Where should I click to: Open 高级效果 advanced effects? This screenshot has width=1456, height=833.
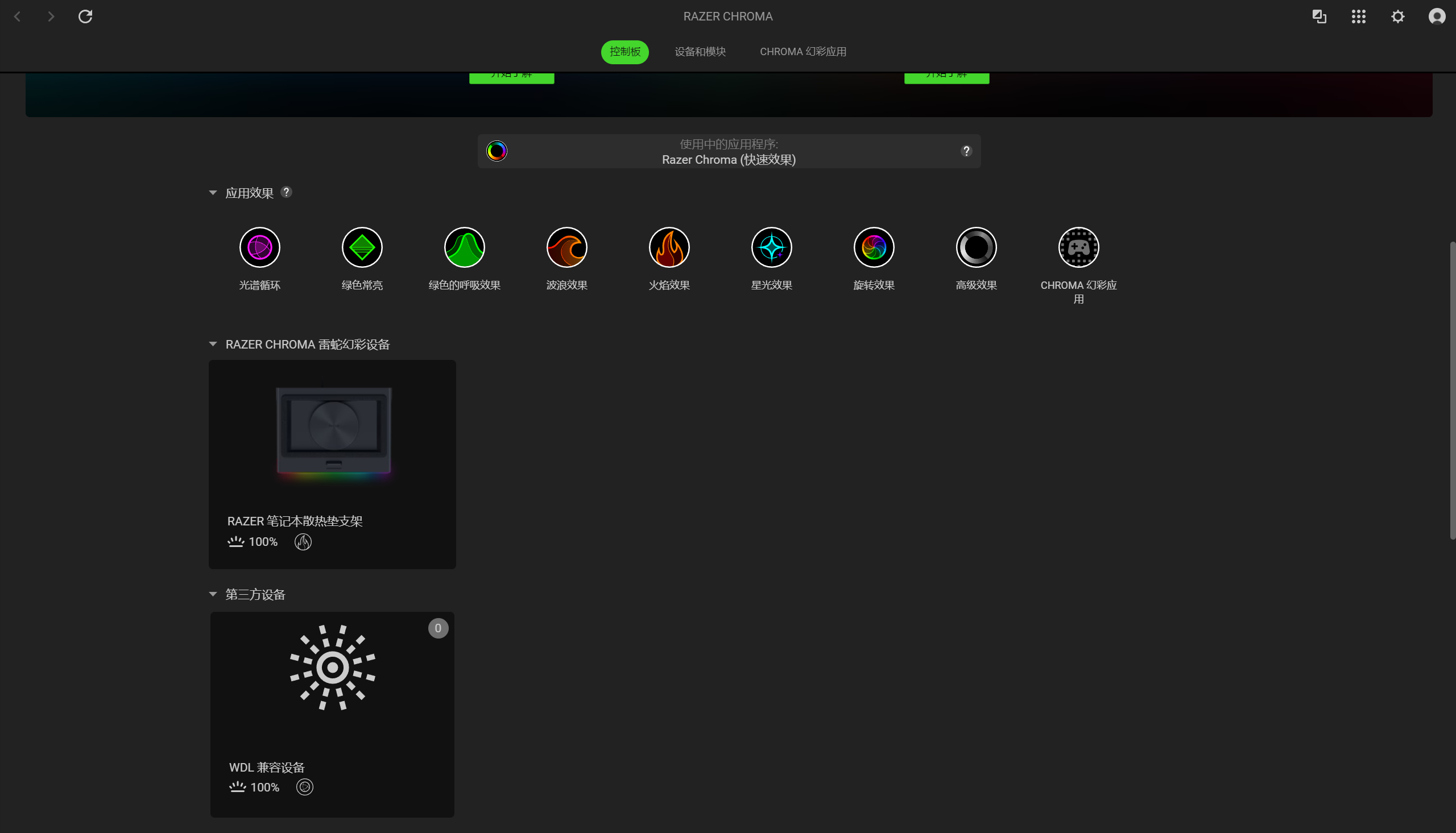point(976,247)
